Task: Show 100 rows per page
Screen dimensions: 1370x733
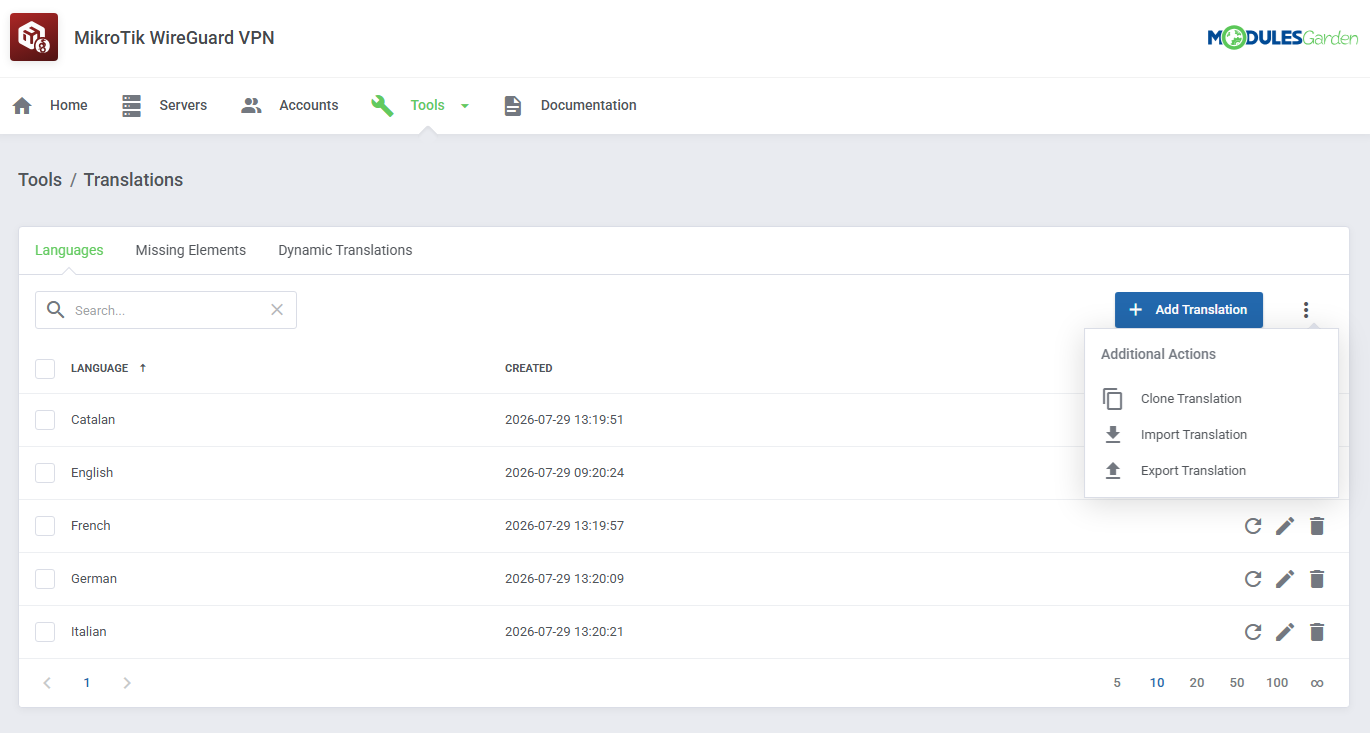Action: click(1277, 683)
